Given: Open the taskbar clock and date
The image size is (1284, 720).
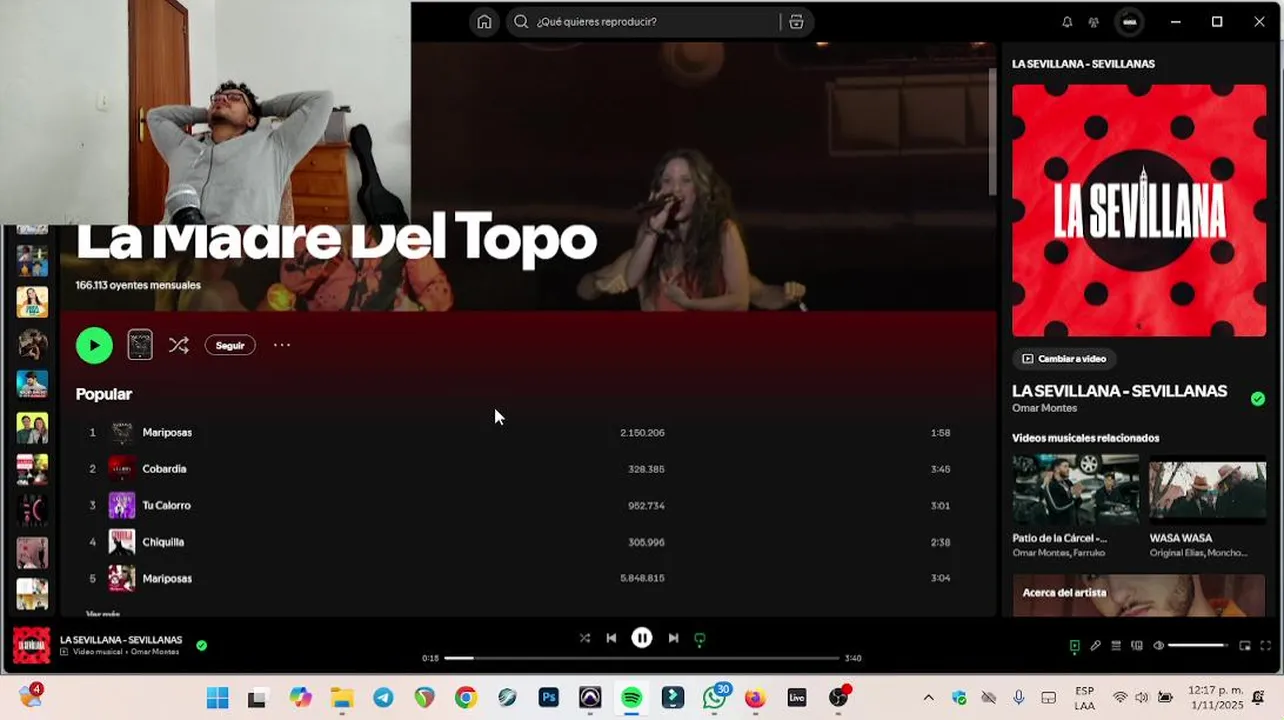Looking at the screenshot, I should (x=1216, y=698).
